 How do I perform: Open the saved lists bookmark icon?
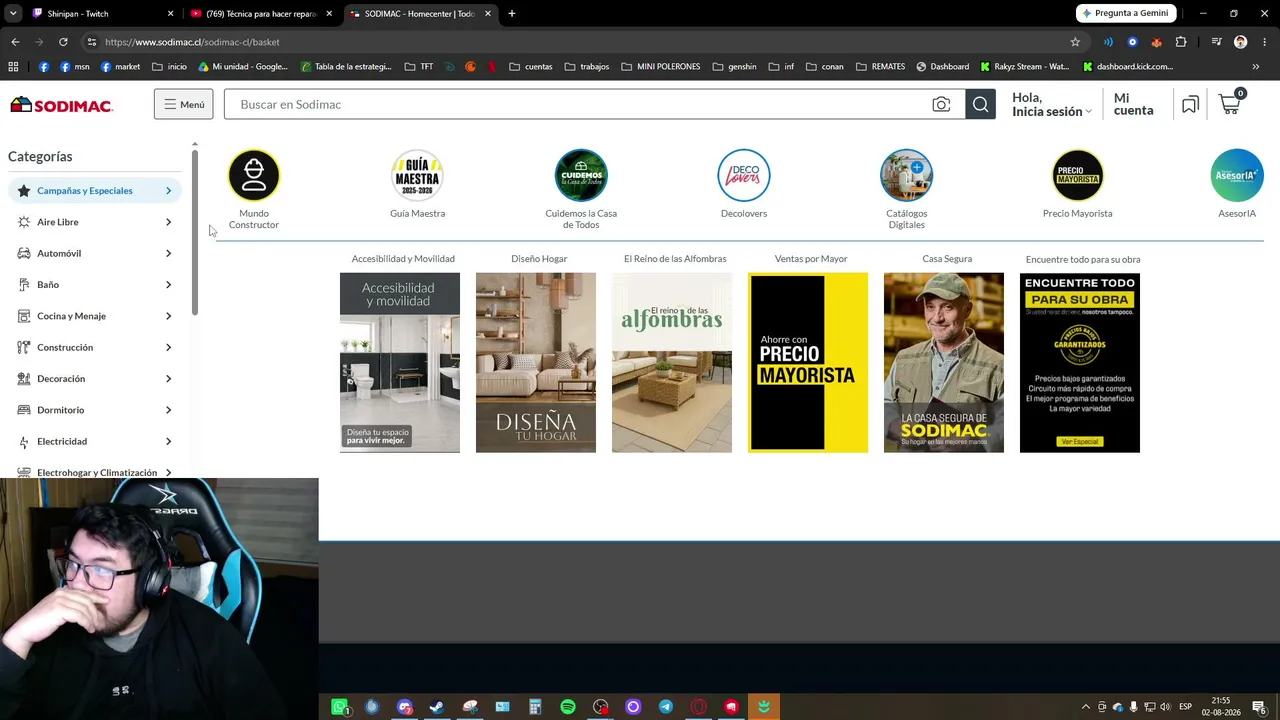[x=1190, y=104]
